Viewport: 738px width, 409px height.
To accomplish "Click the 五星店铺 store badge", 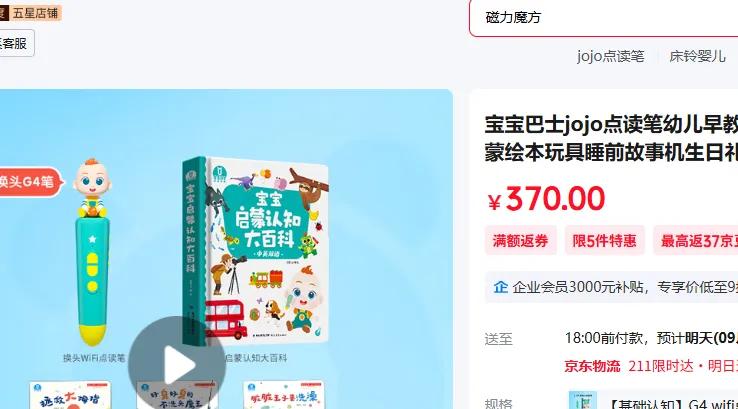I will point(30,13).
